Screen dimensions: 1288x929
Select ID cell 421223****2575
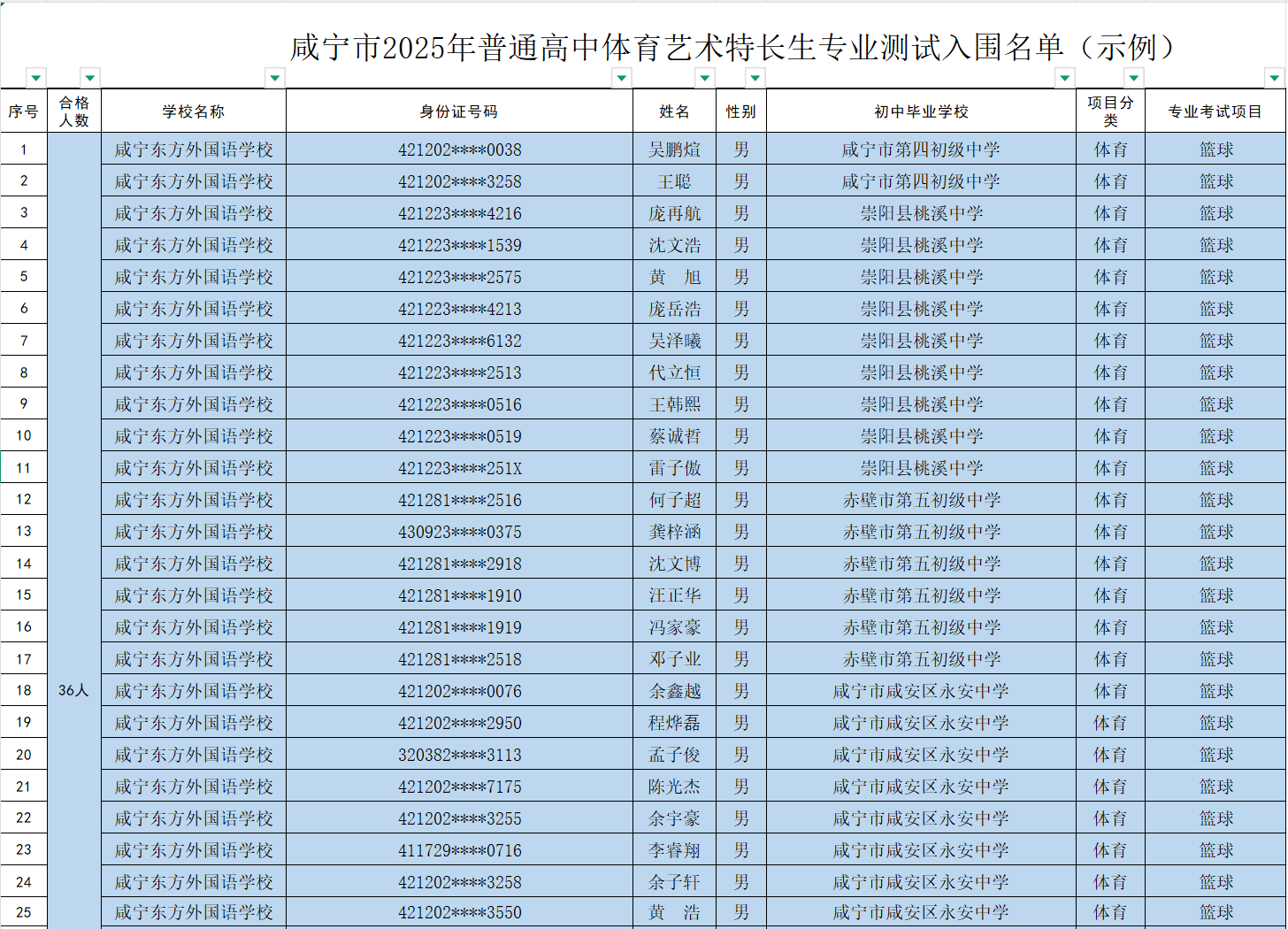tap(459, 277)
